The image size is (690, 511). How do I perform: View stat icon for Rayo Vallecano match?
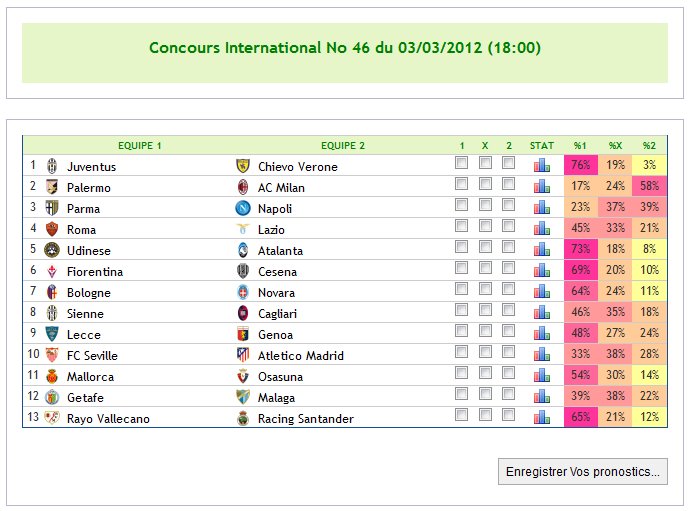tap(541, 417)
